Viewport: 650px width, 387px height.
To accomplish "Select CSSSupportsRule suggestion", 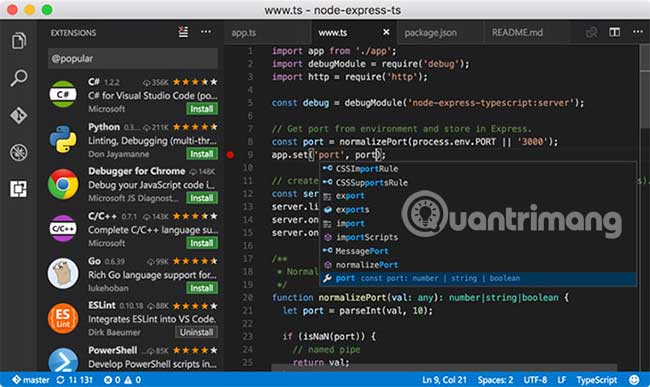I will click(x=478, y=182).
